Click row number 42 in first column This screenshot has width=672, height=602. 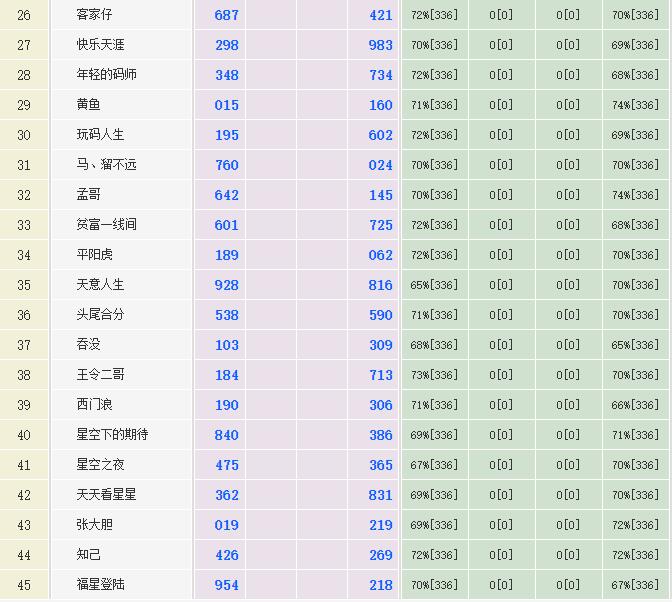click(24, 495)
